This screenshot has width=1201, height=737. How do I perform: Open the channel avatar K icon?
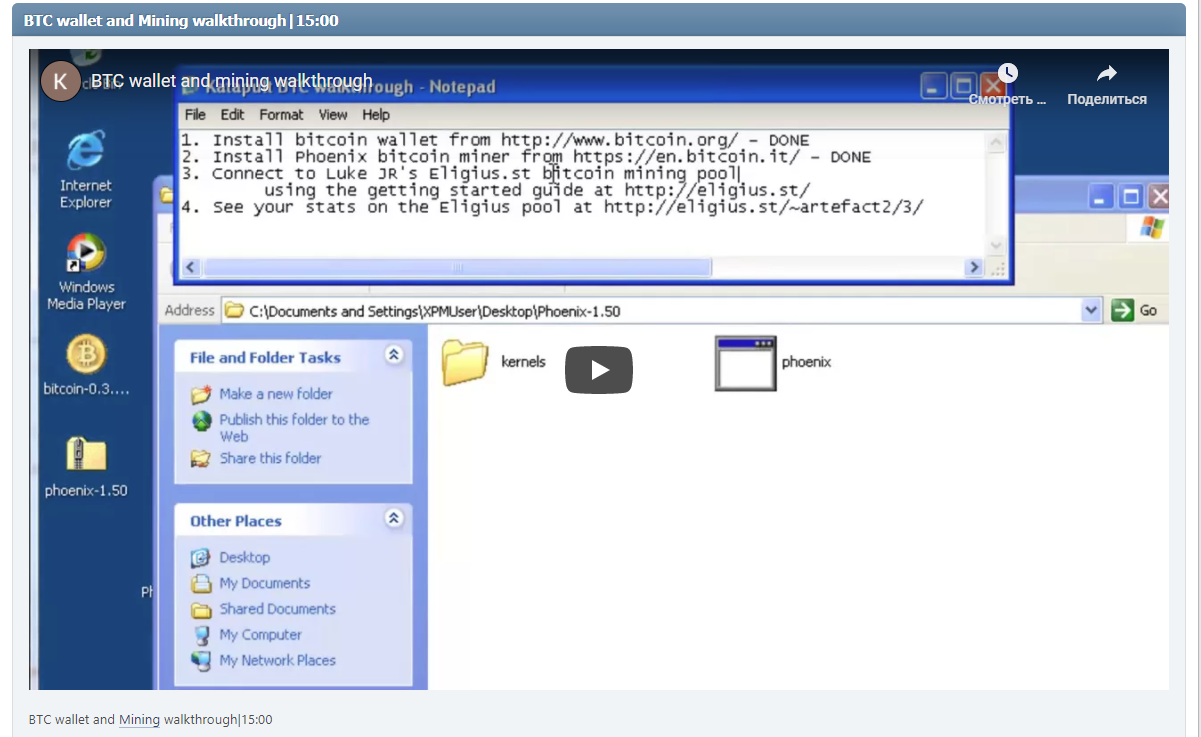click(60, 81)
